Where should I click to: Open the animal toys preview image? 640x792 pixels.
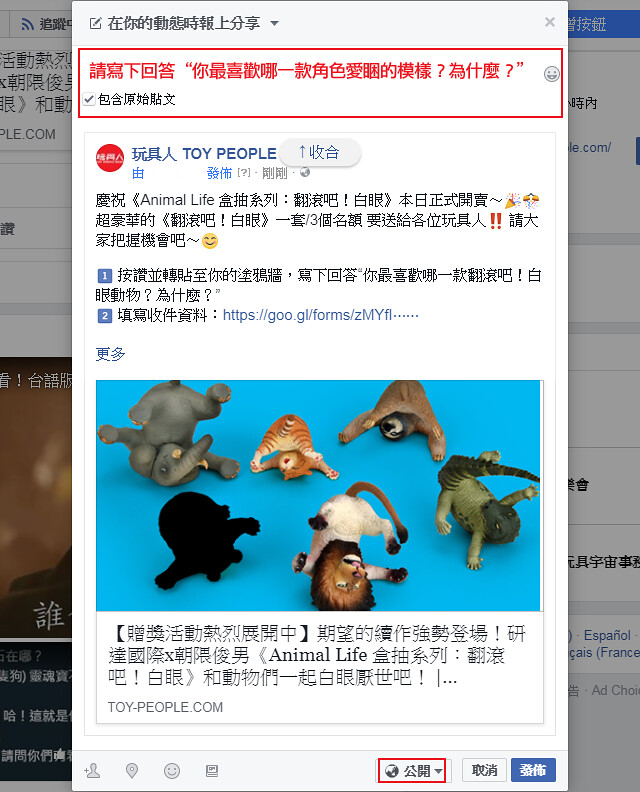coord(318,496)
